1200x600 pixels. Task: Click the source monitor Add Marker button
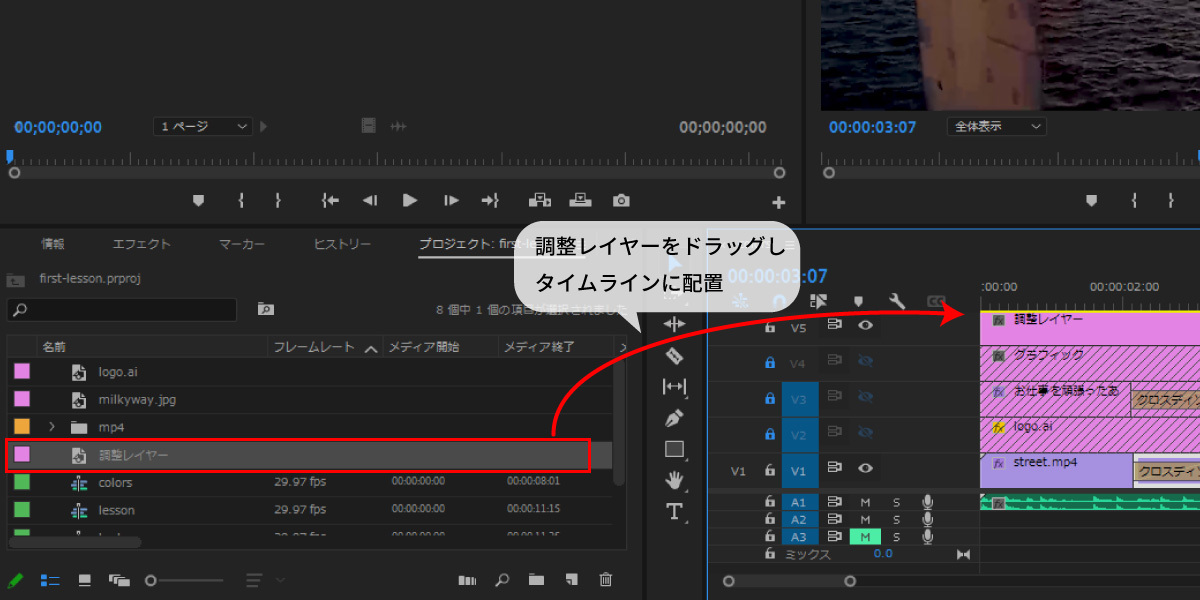coord(198,200)
